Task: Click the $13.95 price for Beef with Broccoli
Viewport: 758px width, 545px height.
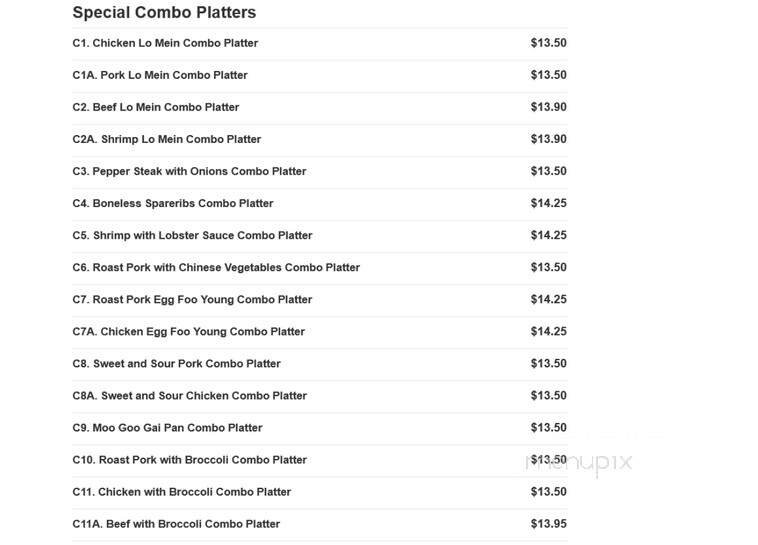Action: (x=548, y=523)
